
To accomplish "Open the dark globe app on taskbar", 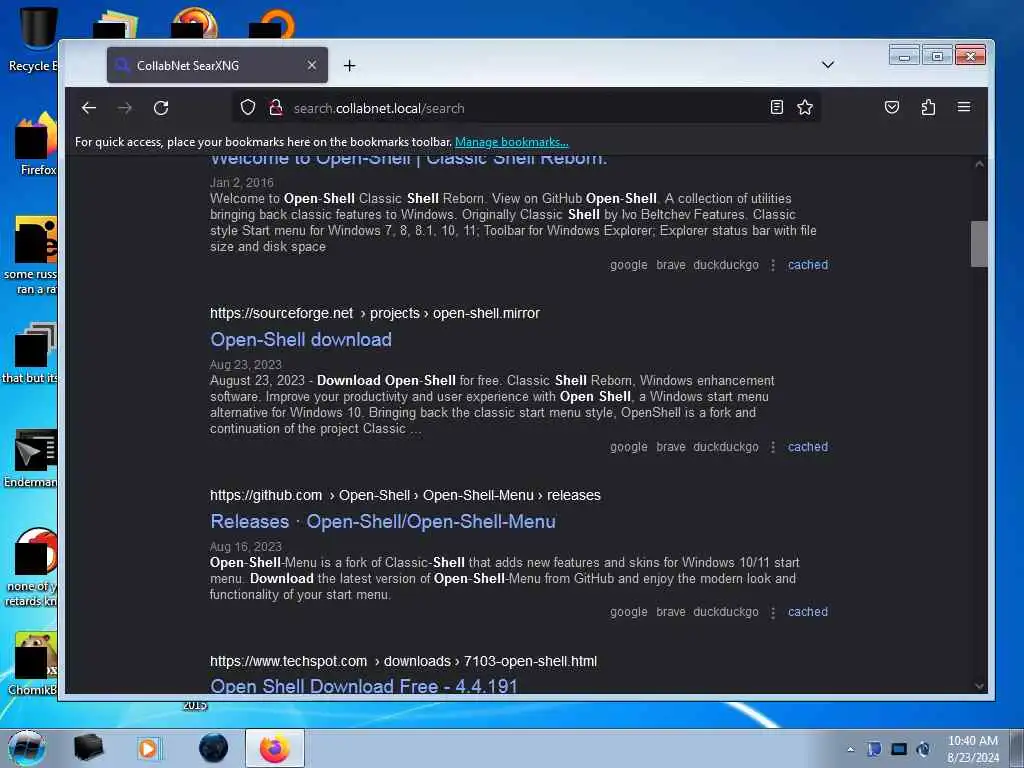I will [x=214, y=748].
